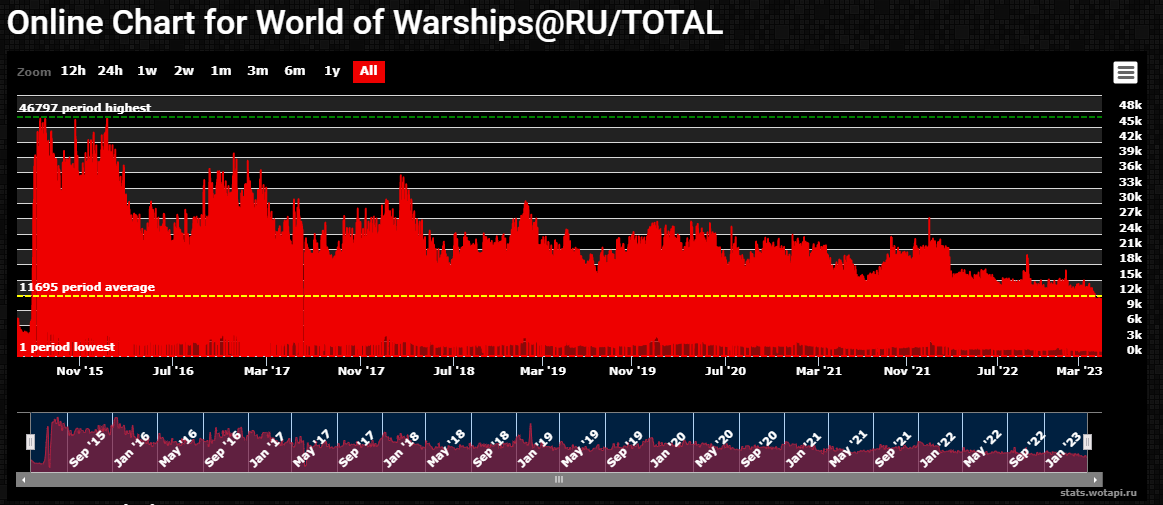The height and width of the screenshot is (505, 1163).
Task: Open the chart context menu hamburger icon
Action: 1125,72
